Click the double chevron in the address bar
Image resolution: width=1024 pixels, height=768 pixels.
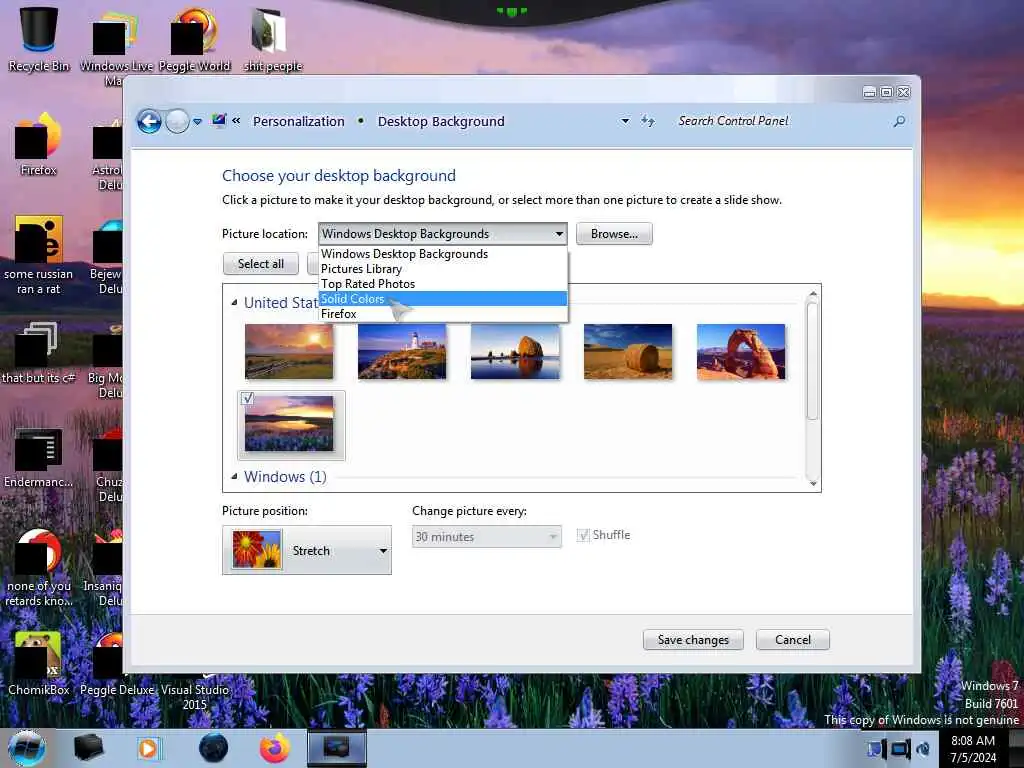(x=236, y=121)
